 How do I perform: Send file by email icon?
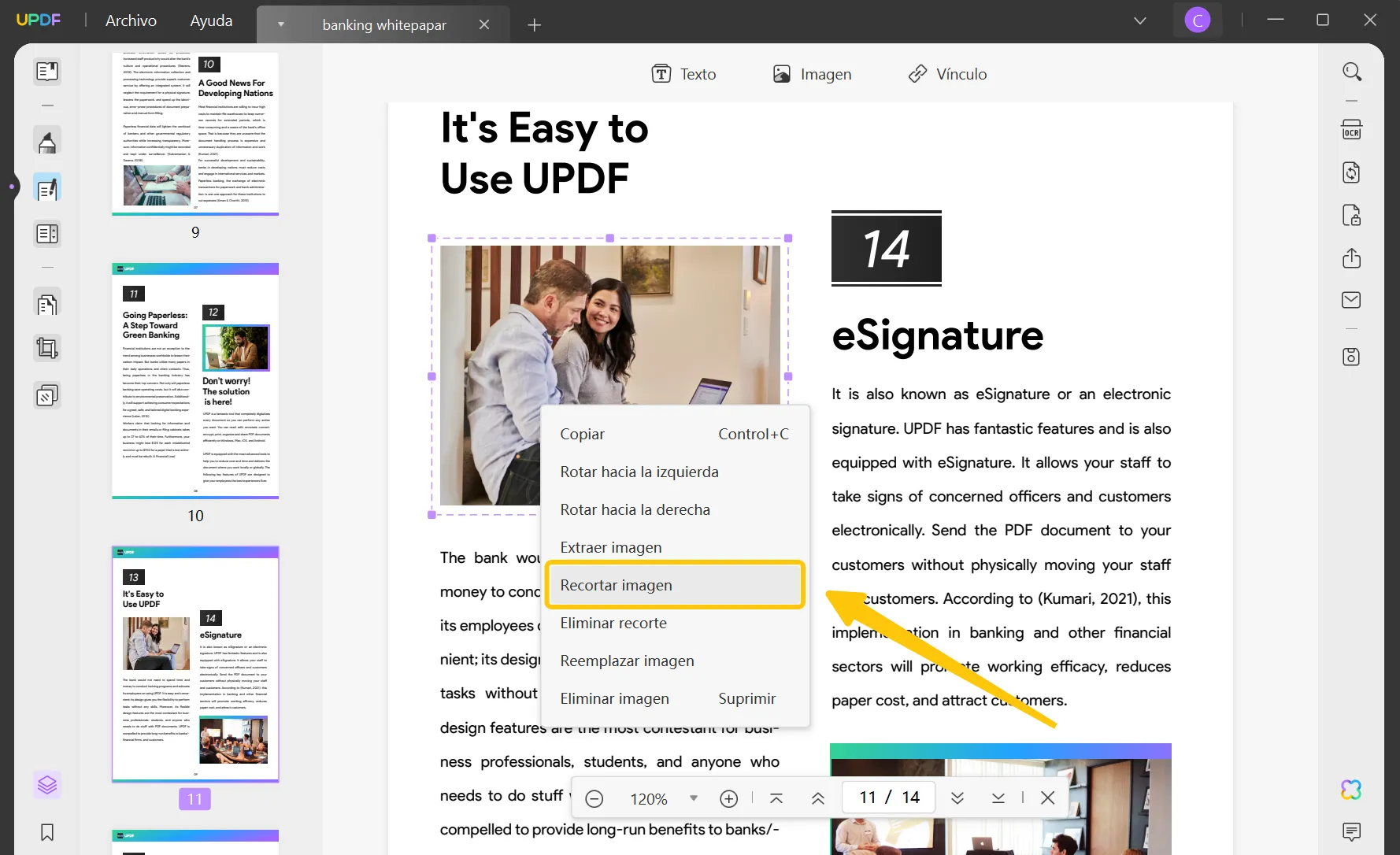point(1352,300)
